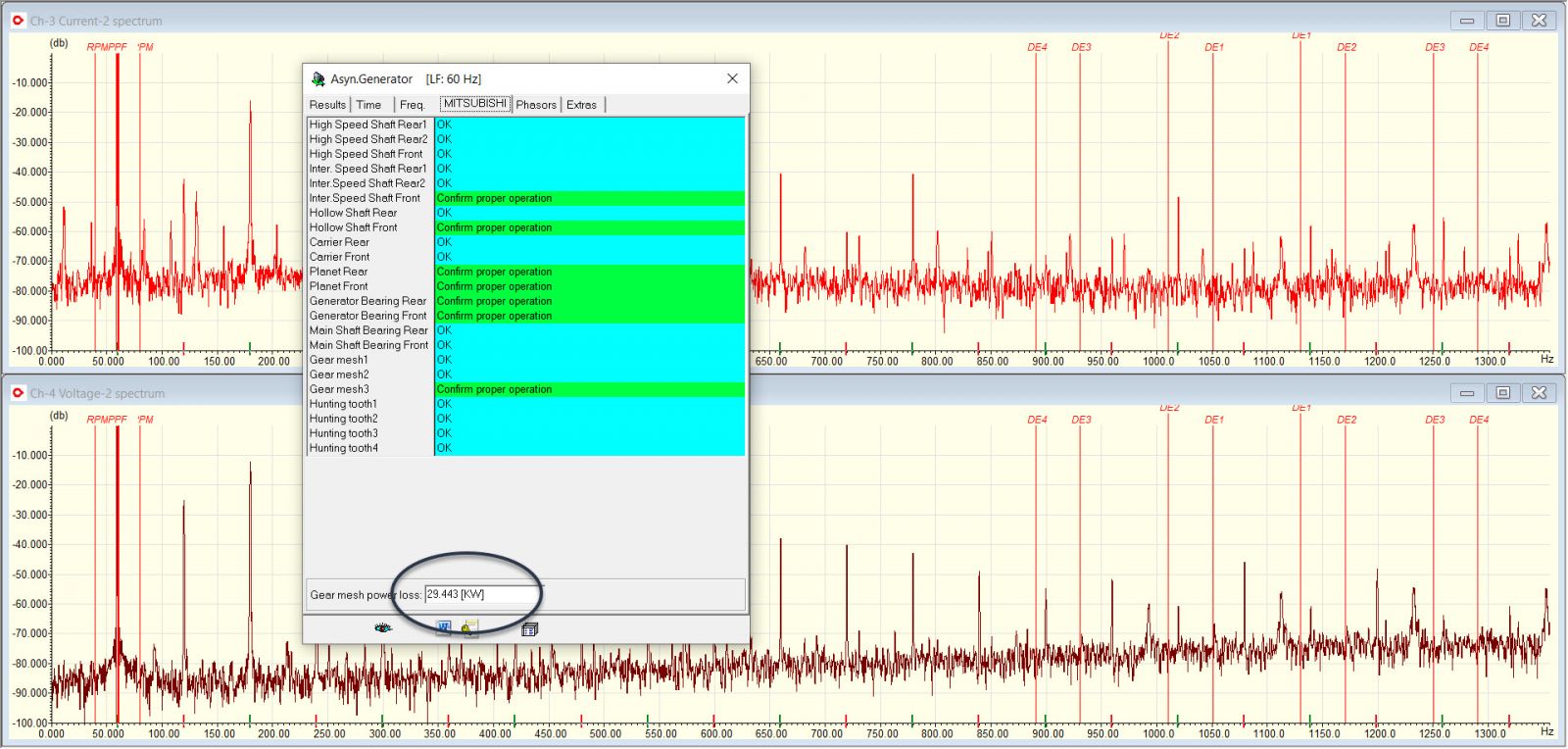Click the 'Gear mesh power loss:' label
1568x749 pixels.
366,595
